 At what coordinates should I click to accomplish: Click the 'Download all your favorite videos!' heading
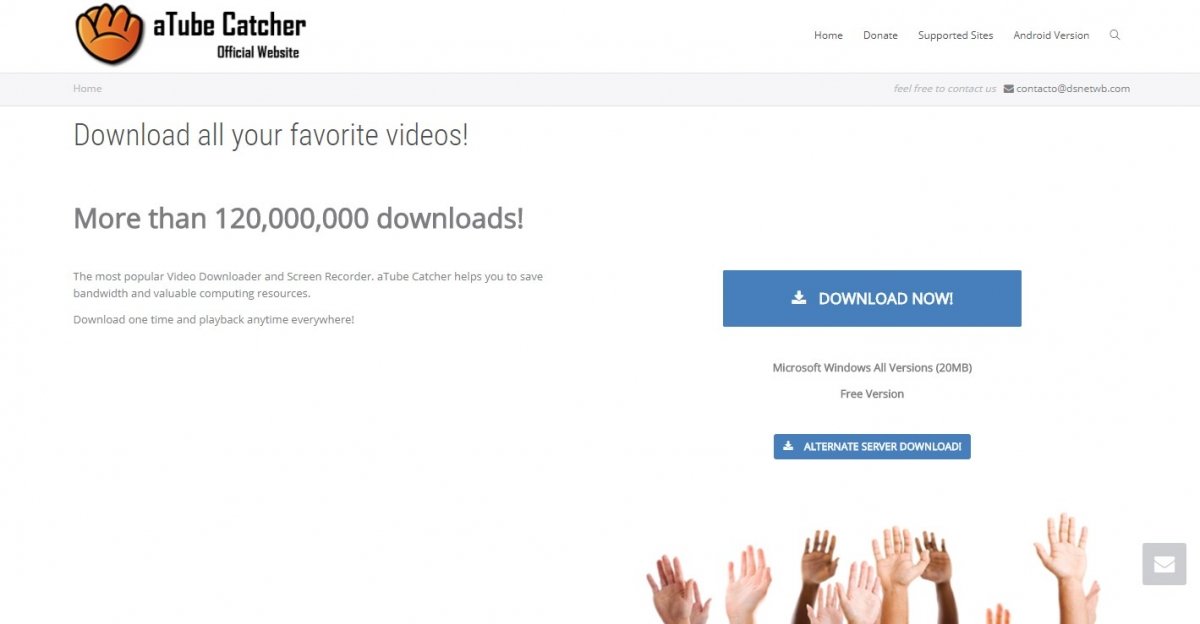click(x=271, y=134)
